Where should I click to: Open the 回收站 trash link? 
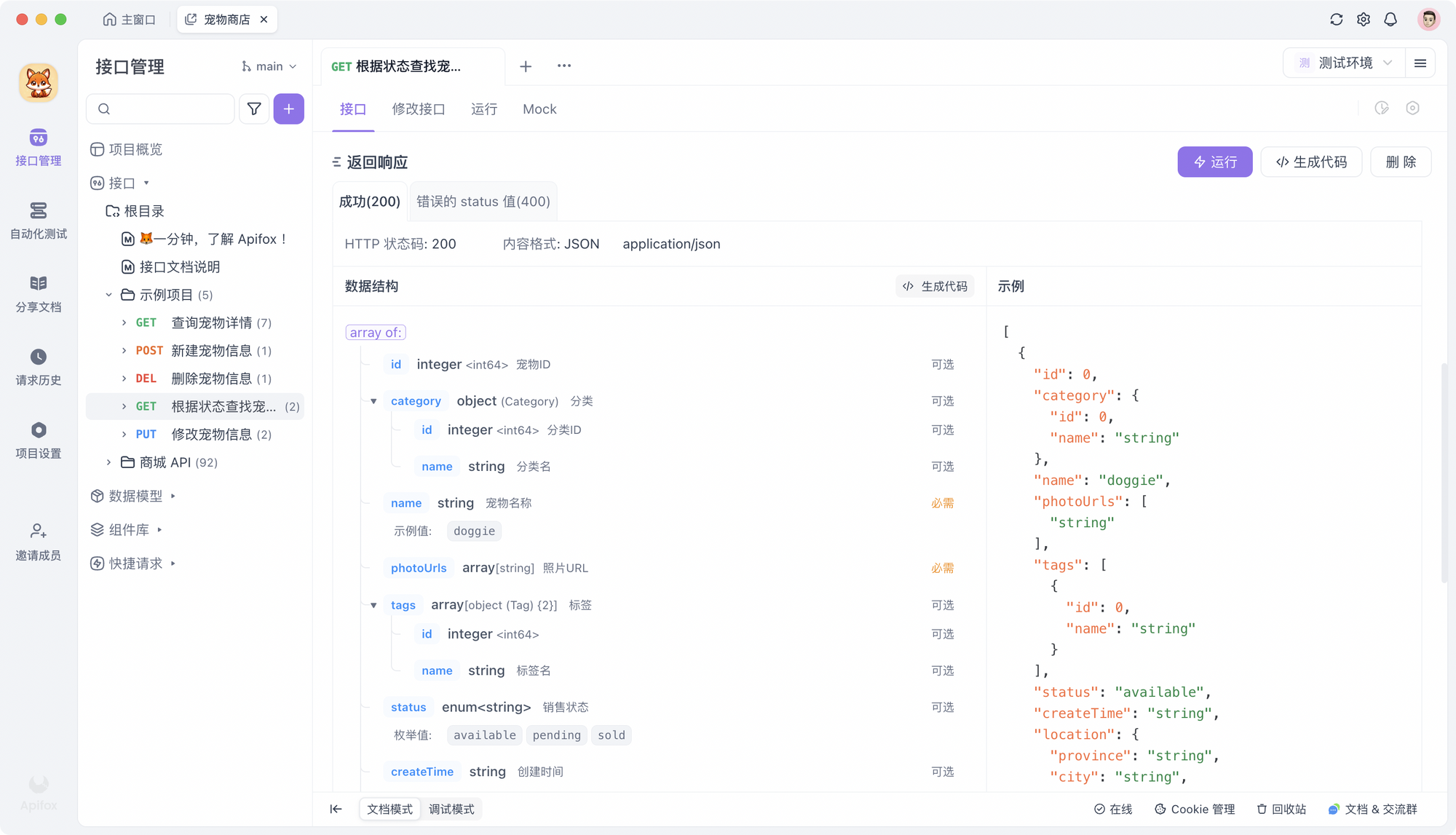1281,809
